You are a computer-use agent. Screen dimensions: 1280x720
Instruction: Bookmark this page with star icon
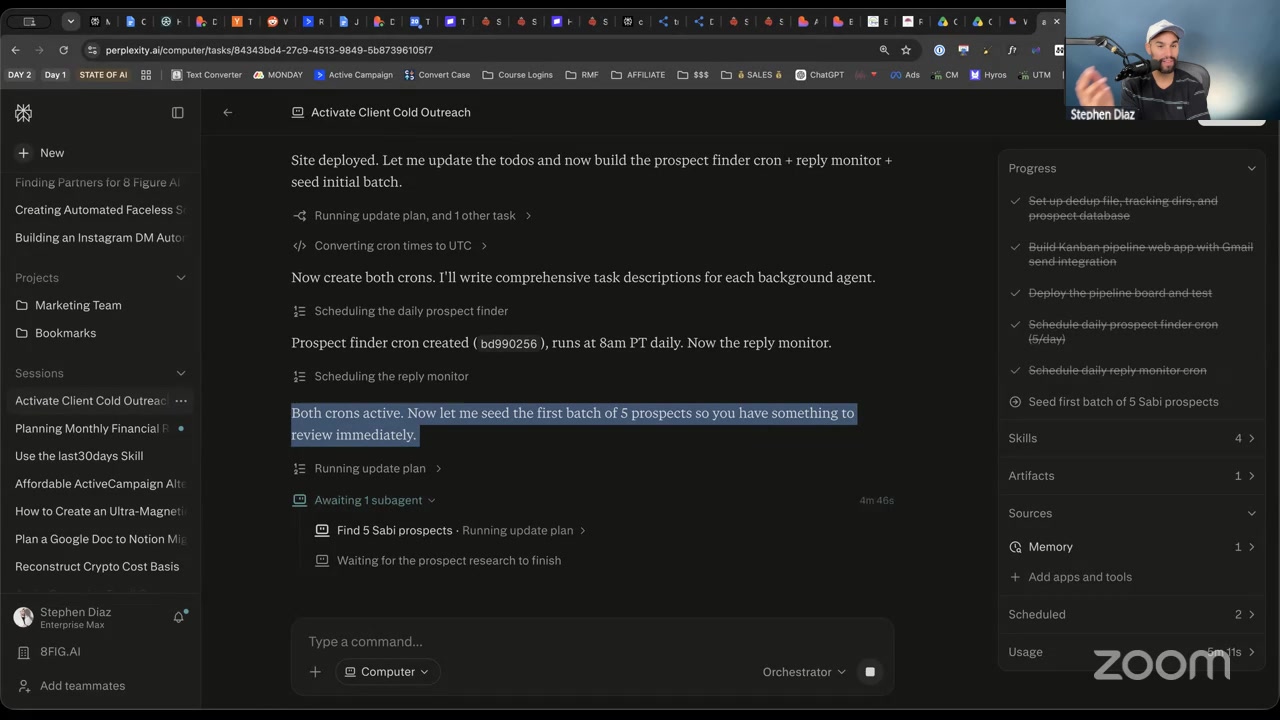tap(906, 50)
